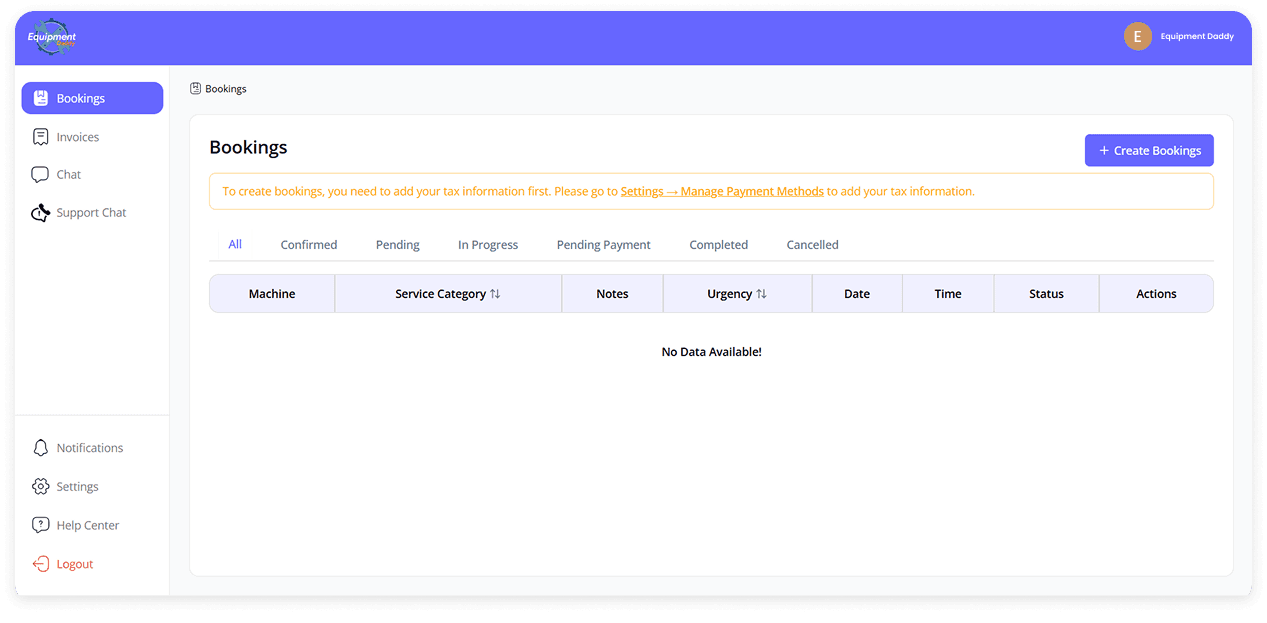
Task: Click the Help Center question icon
Action: tap(41, 525)
